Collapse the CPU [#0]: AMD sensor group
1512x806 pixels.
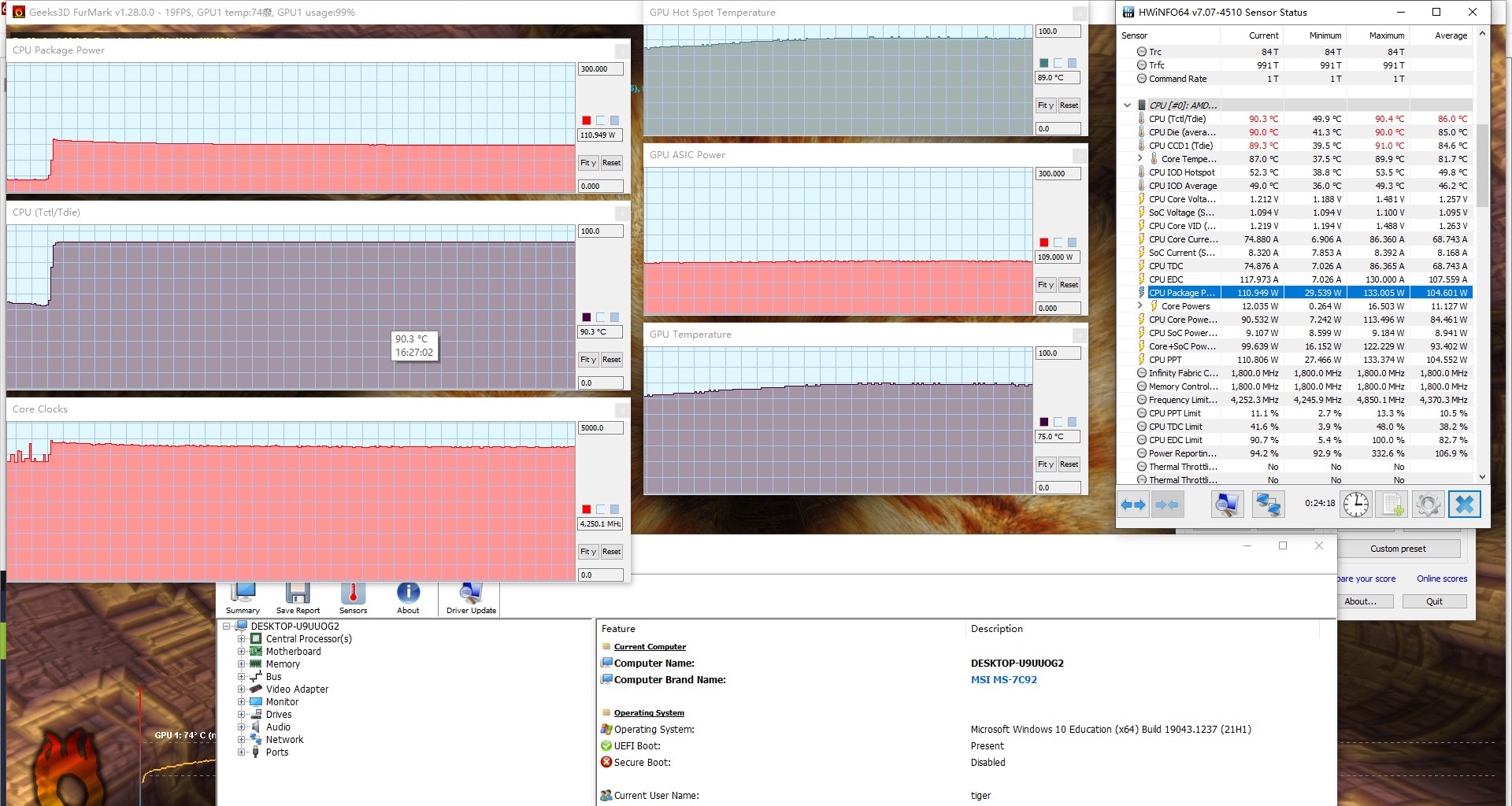point(1127,105)
